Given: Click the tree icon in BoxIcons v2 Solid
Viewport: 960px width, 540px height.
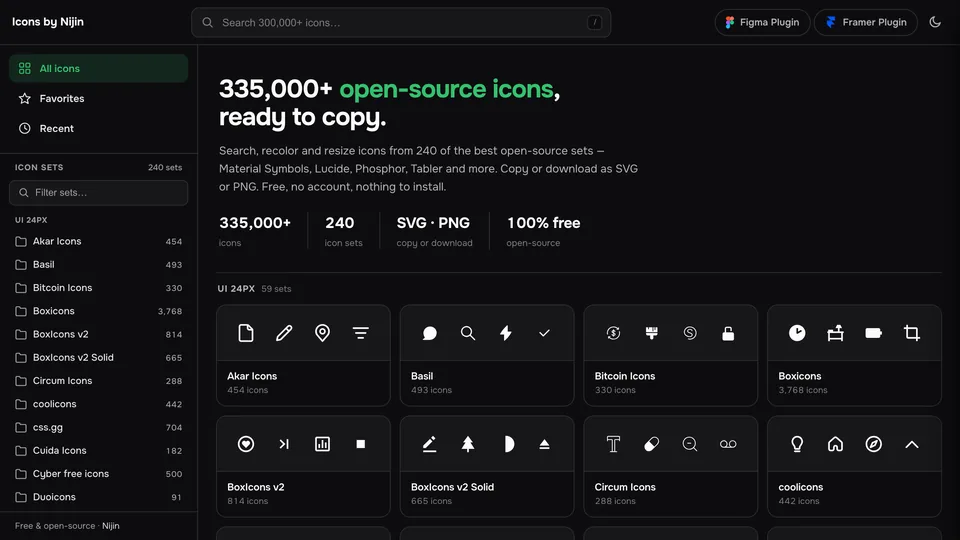Looking at the screenshot, I should [x=468, y=444].
